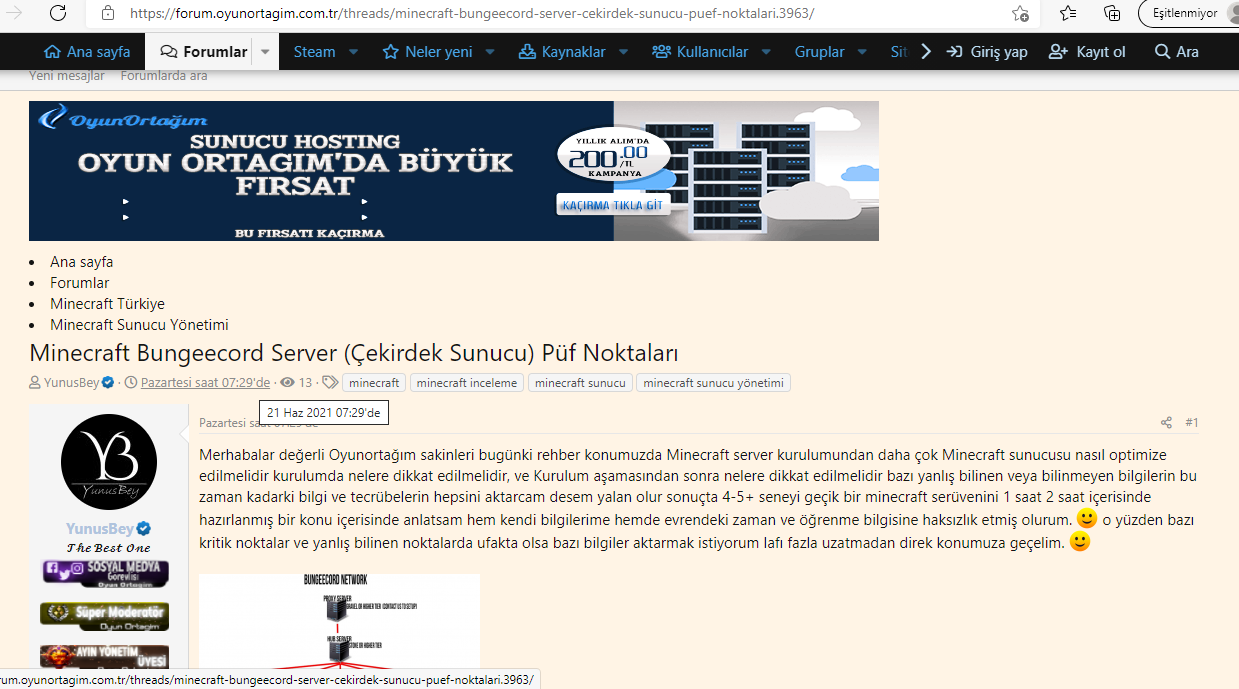Open the Neler yeni navigation item
Viewport: 1239px width, 689px height.
[428, 52]
